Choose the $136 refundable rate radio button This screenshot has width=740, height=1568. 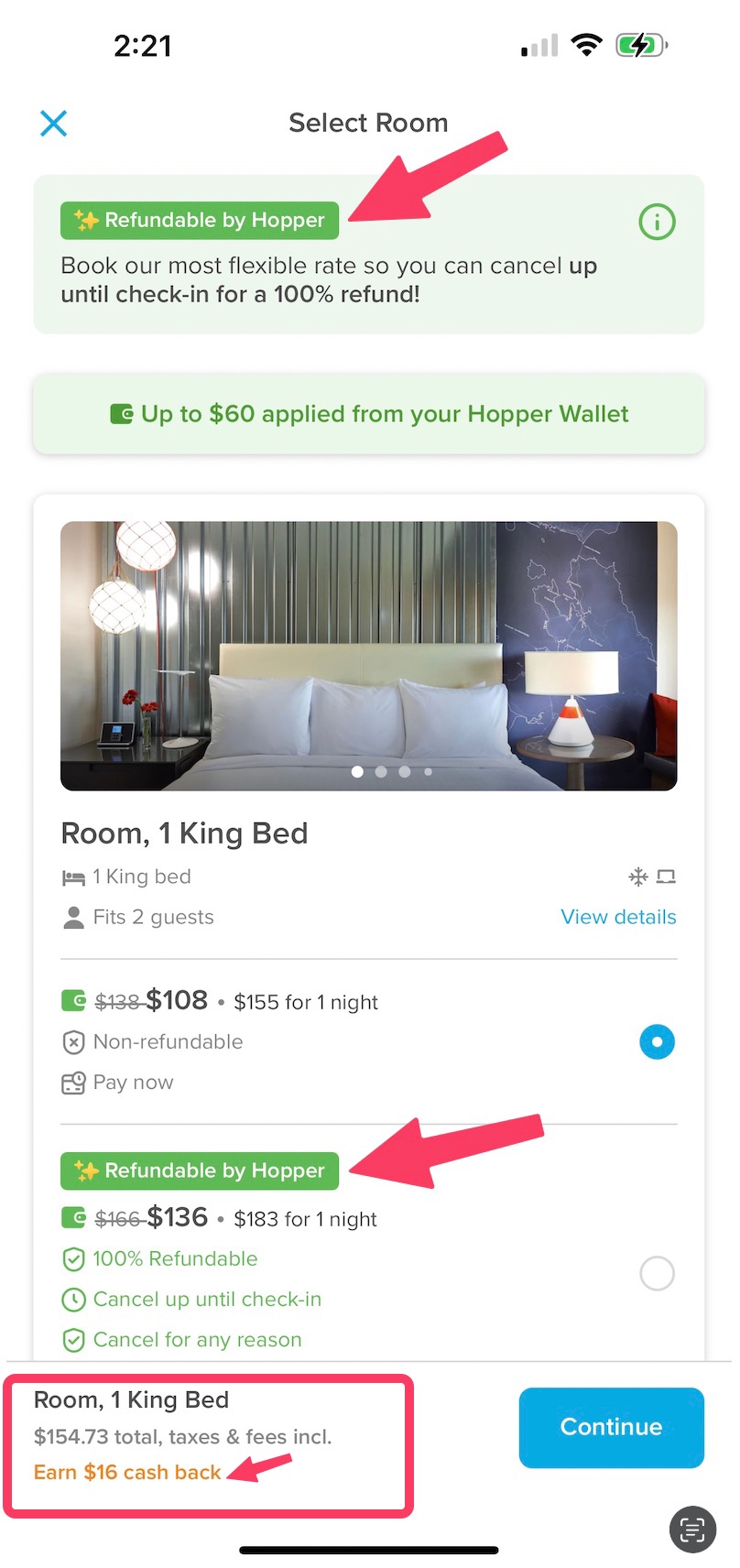tap(657, 1273)
